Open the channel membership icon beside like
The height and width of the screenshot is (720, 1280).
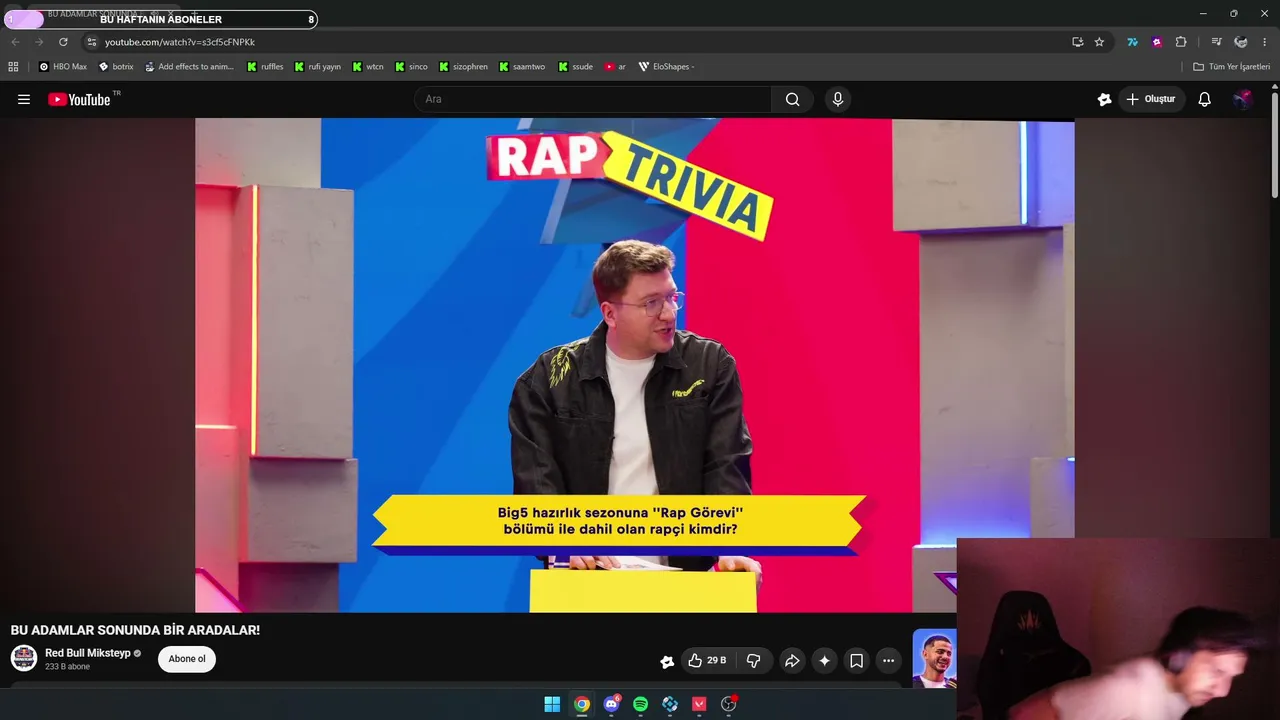click(667, 661)
